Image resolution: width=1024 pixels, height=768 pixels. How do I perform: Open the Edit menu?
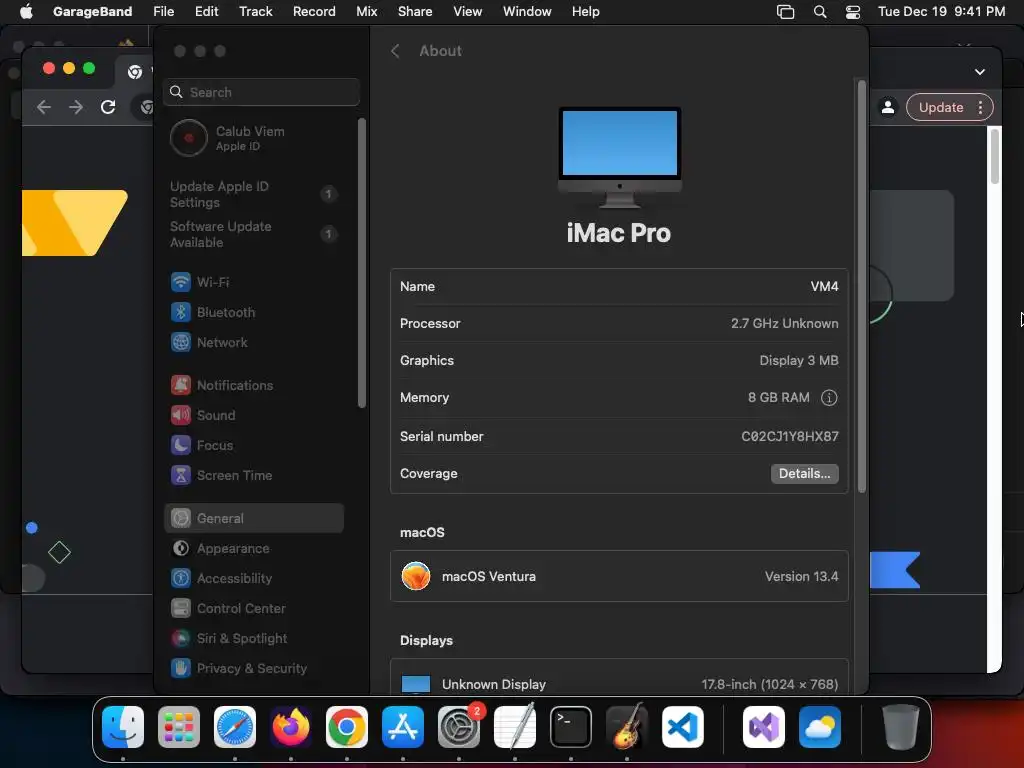pyautogui.click(x=206, y=11)
